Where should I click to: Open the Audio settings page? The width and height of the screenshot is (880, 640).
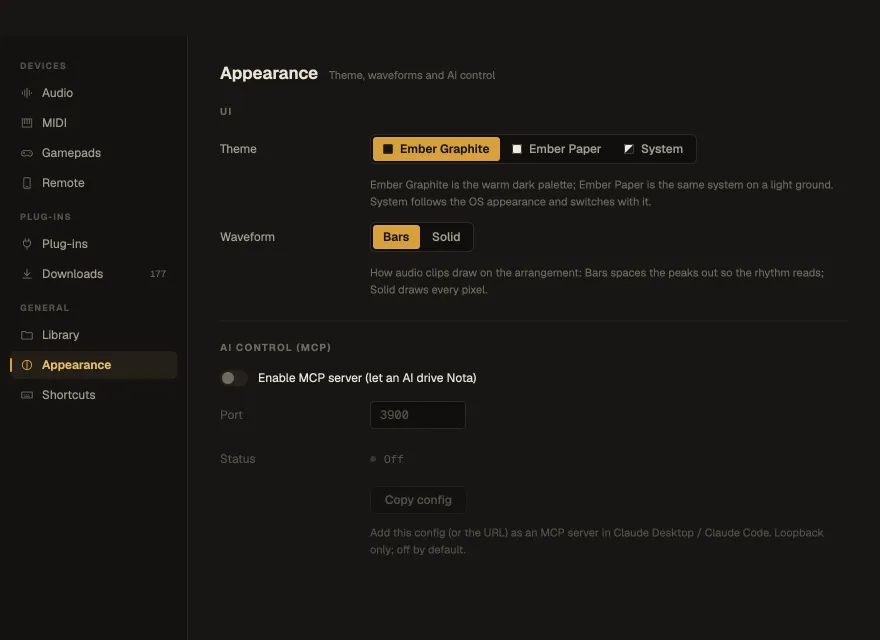click(x=93, y=93)
